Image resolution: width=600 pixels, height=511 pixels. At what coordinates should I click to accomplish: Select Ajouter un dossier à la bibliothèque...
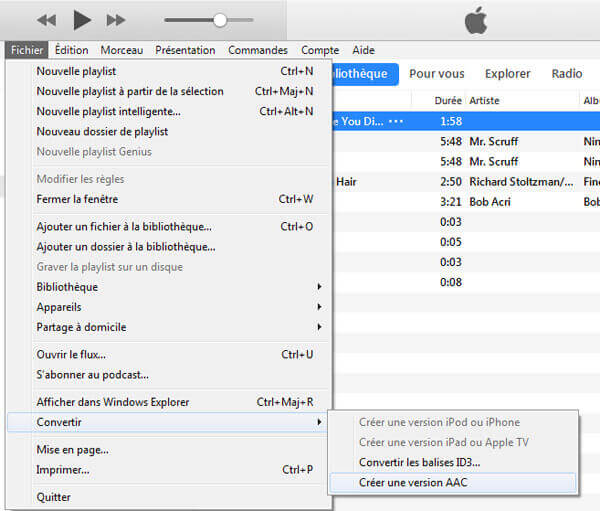(x=168, y=247)
